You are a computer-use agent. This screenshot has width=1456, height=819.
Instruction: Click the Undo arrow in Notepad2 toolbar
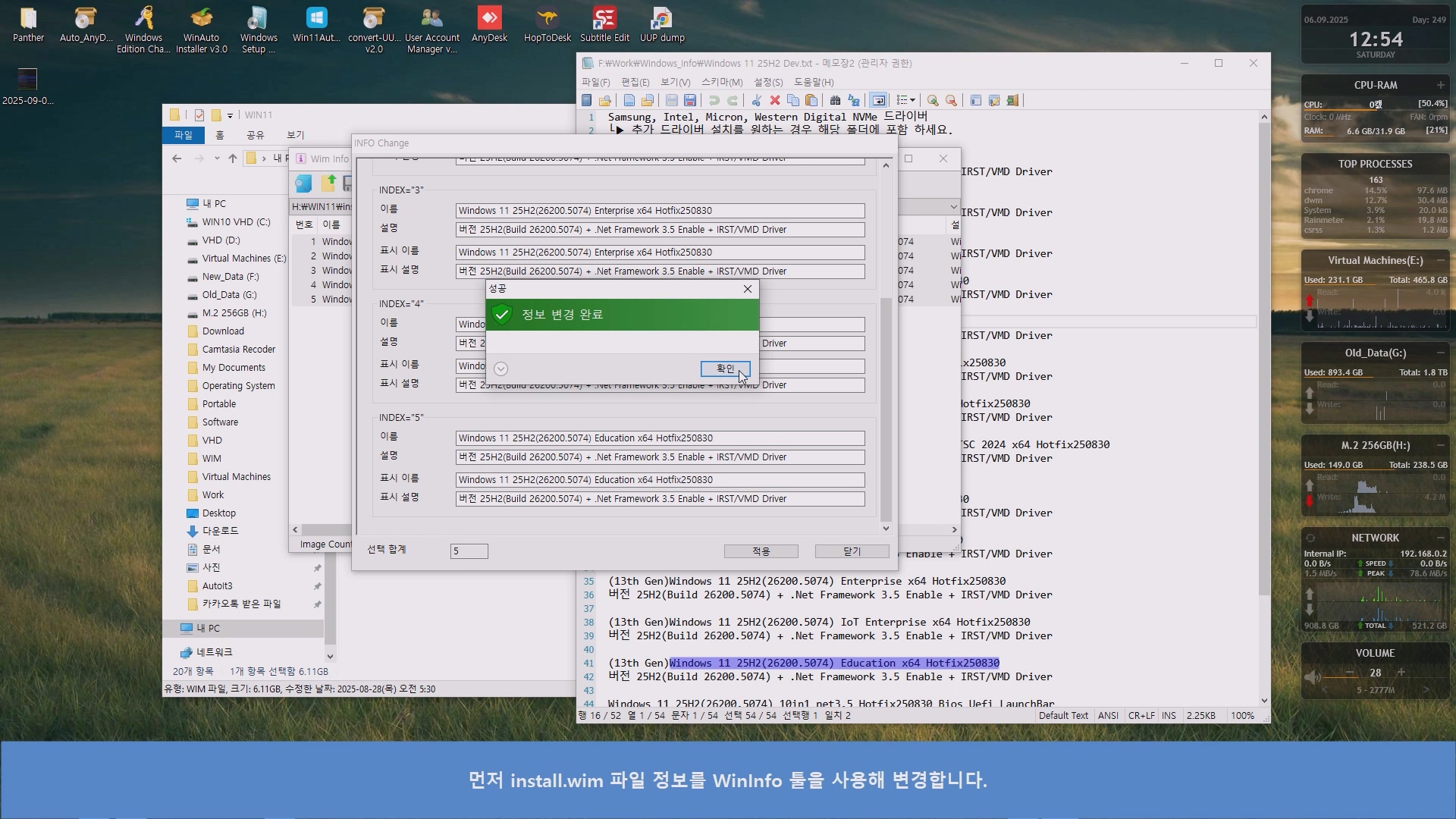pyautogui.click(x=714, y=100)
